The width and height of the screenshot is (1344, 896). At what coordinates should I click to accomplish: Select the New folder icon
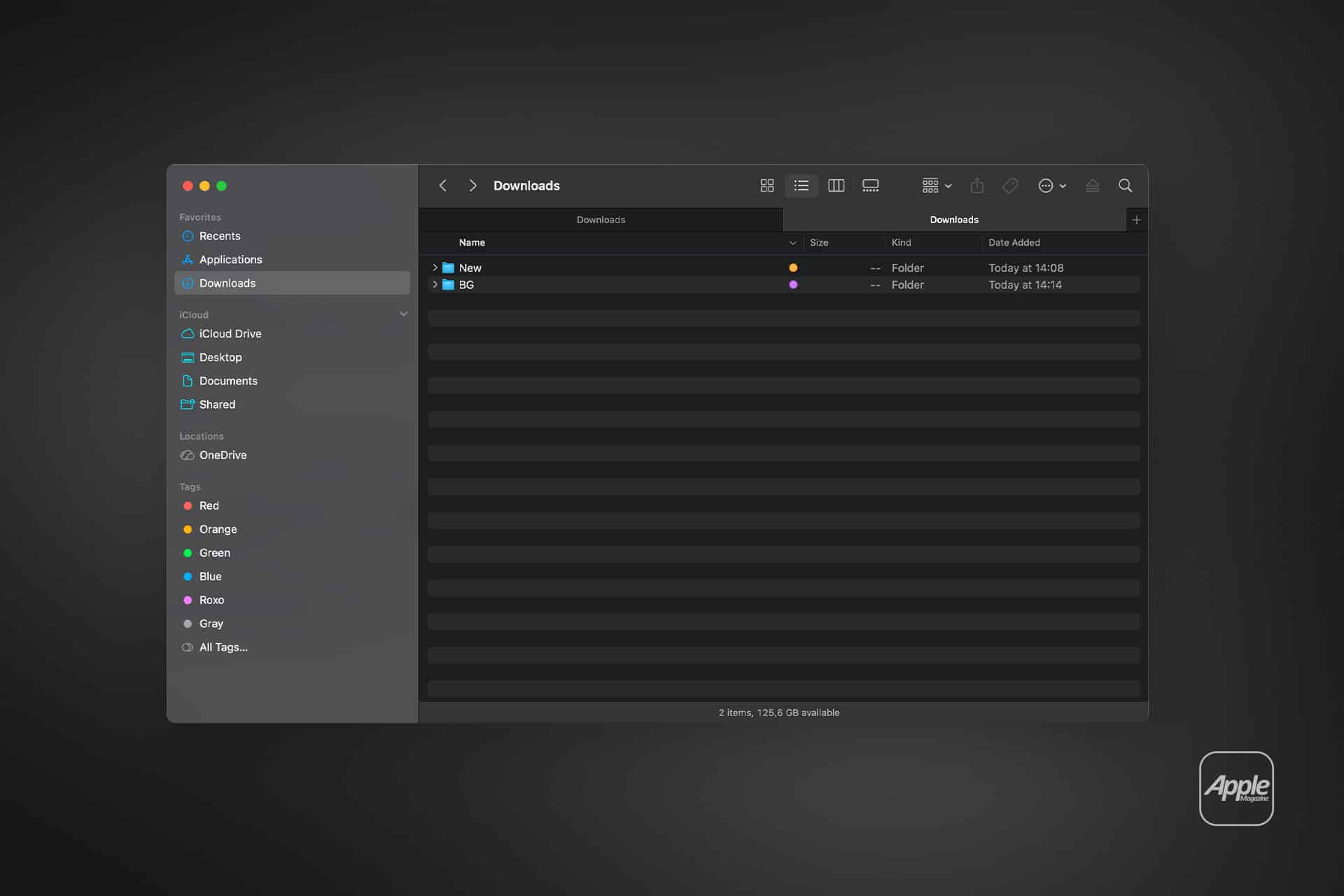(448, 267)
